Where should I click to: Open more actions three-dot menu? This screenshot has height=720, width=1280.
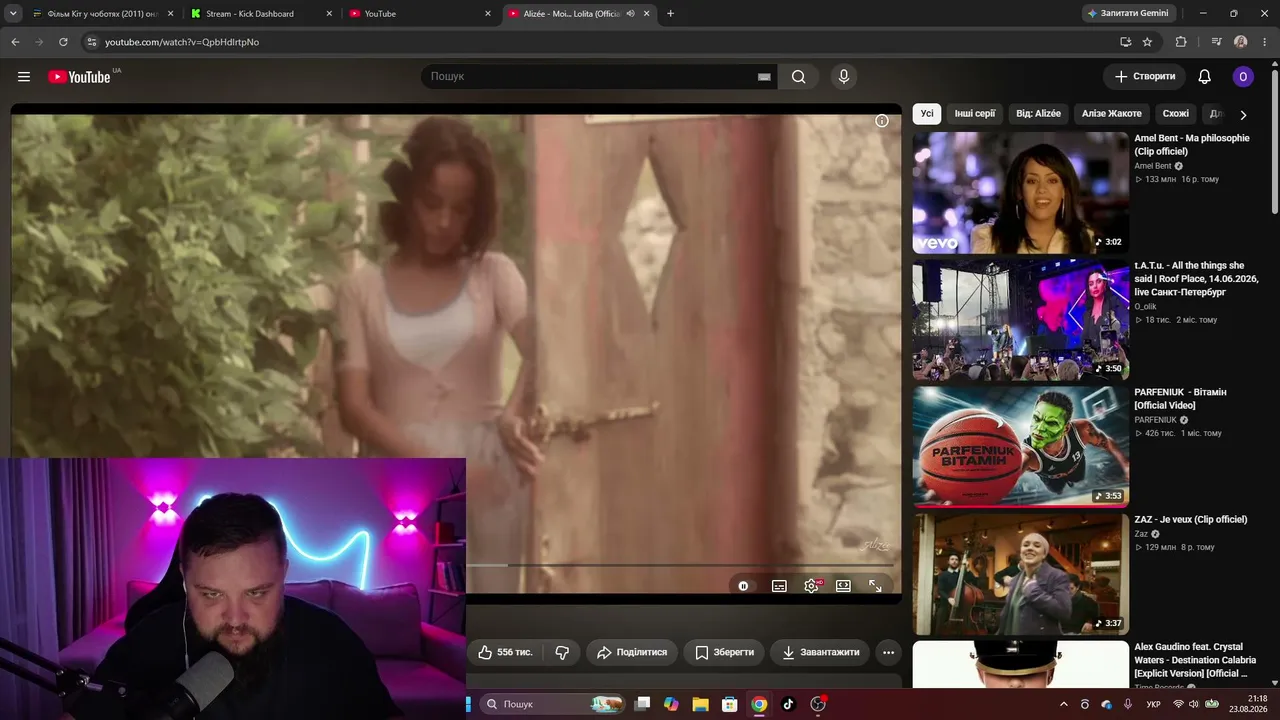888,652
